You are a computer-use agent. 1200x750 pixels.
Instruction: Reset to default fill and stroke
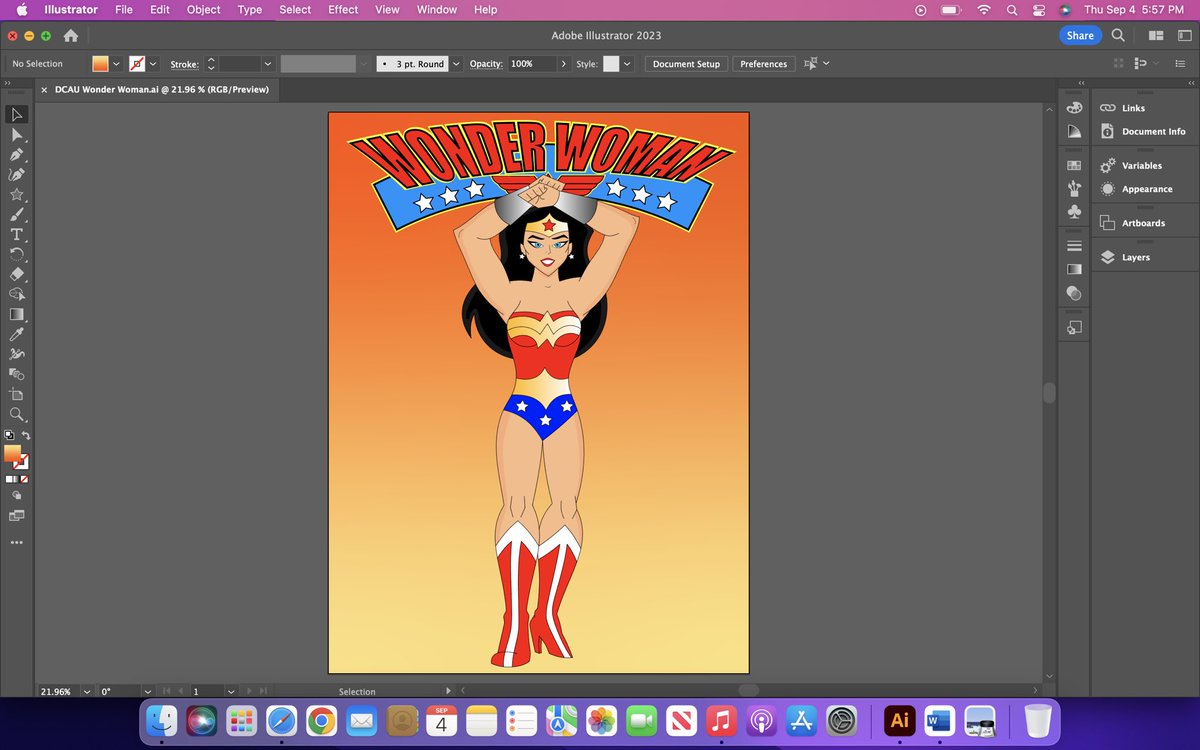[9, 436]
